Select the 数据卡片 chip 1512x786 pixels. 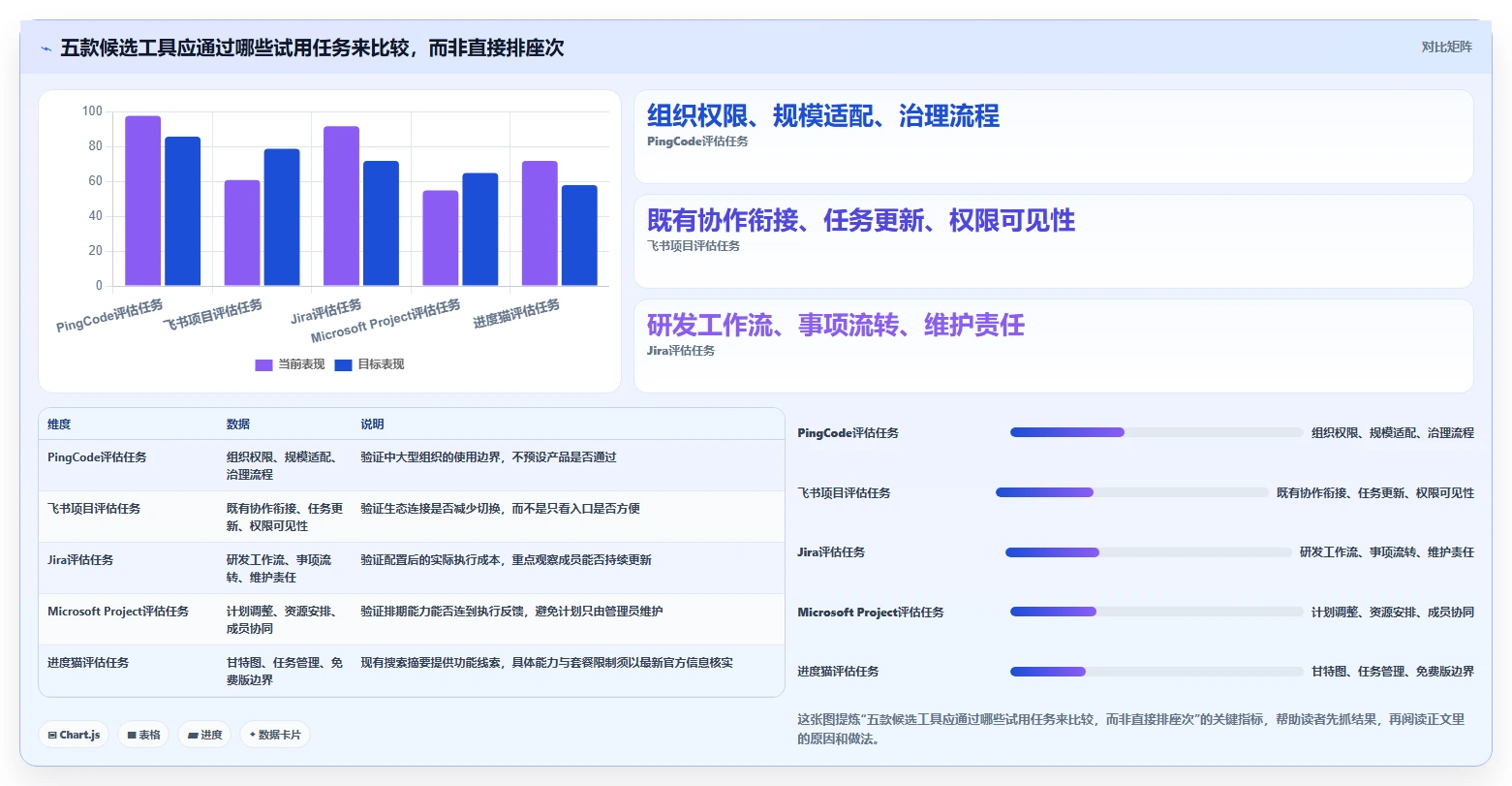275,735
